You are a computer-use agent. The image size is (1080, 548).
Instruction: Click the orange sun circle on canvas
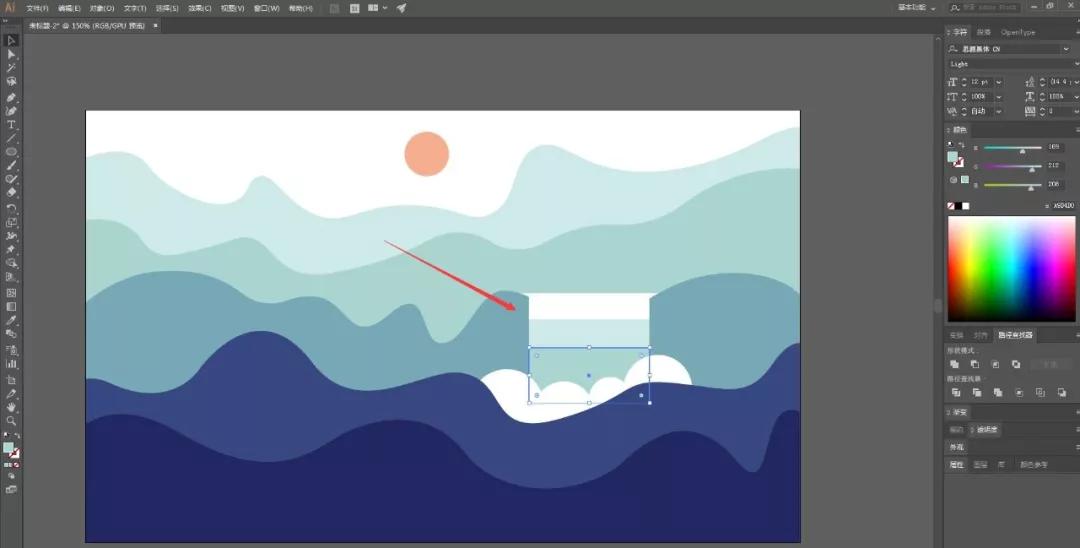tap(426, 154)
